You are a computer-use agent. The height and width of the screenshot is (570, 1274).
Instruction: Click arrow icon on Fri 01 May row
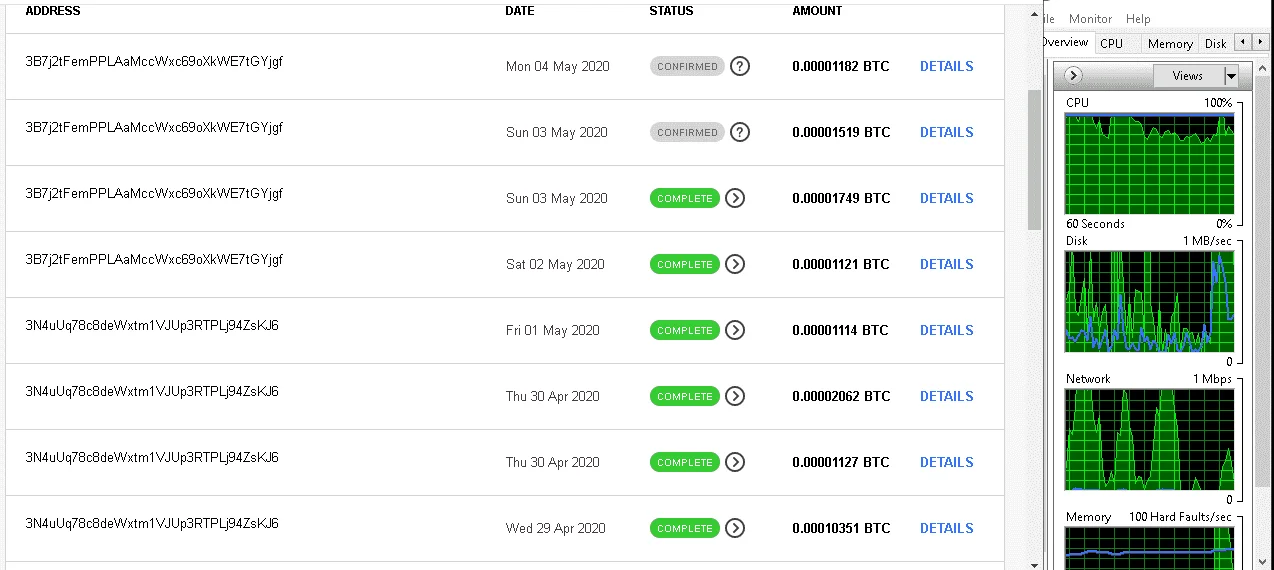pos(735,330)
